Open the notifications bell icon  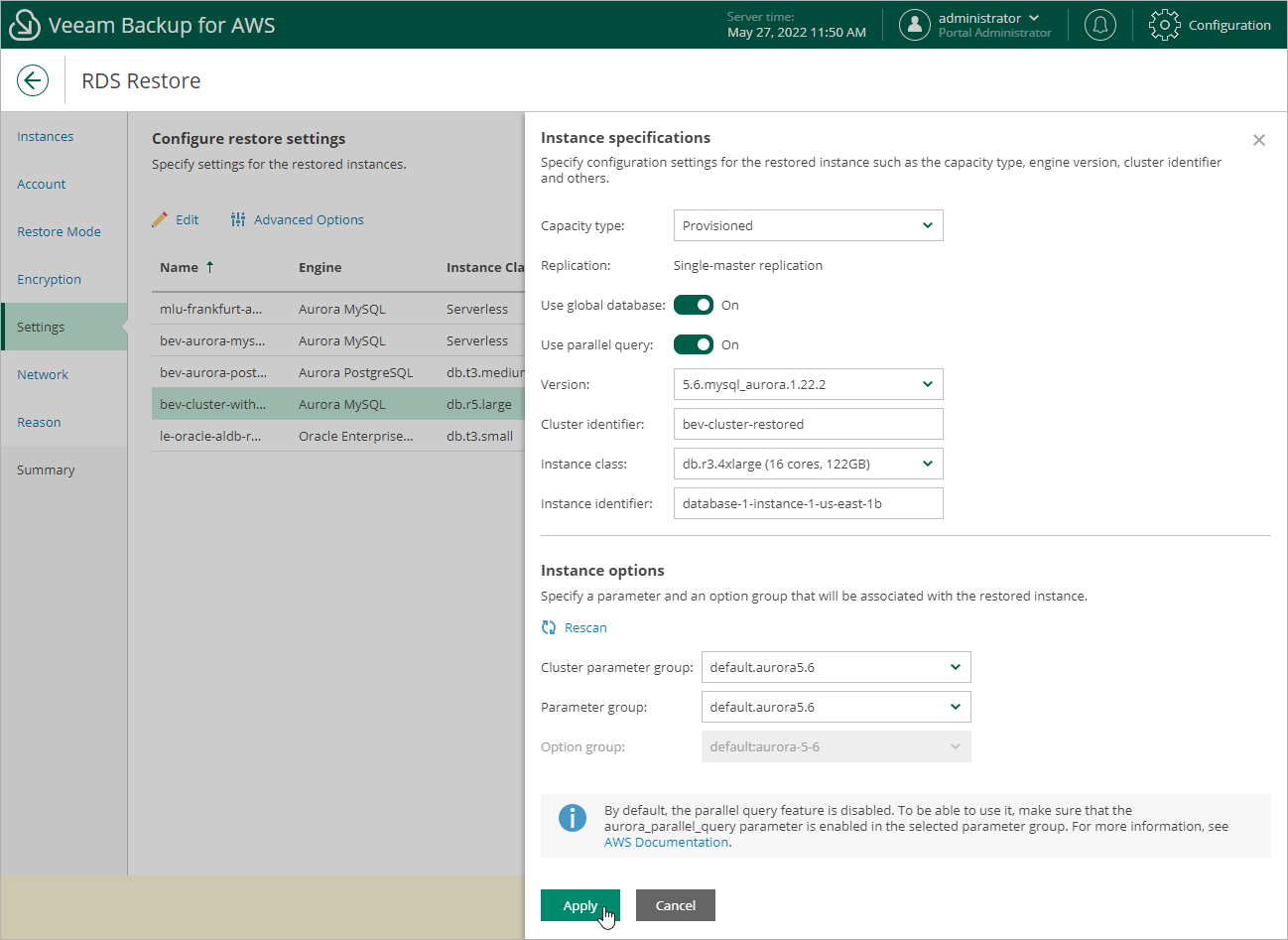click(x=1099, y=25)
